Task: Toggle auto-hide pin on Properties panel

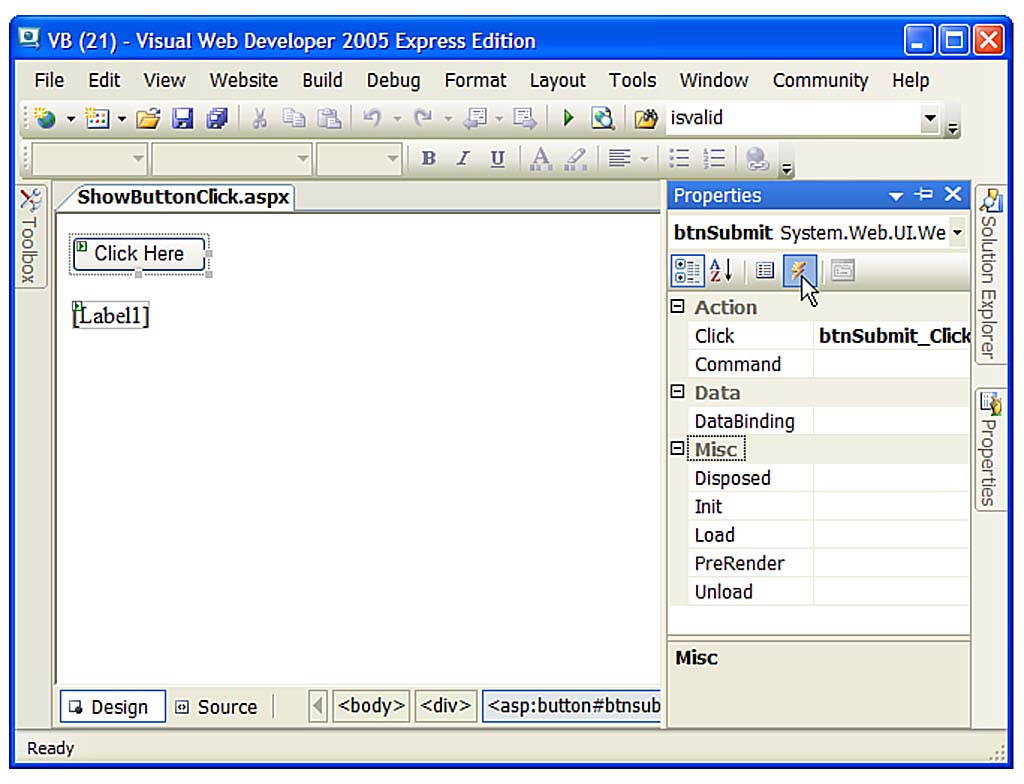Action: point(923,194)
